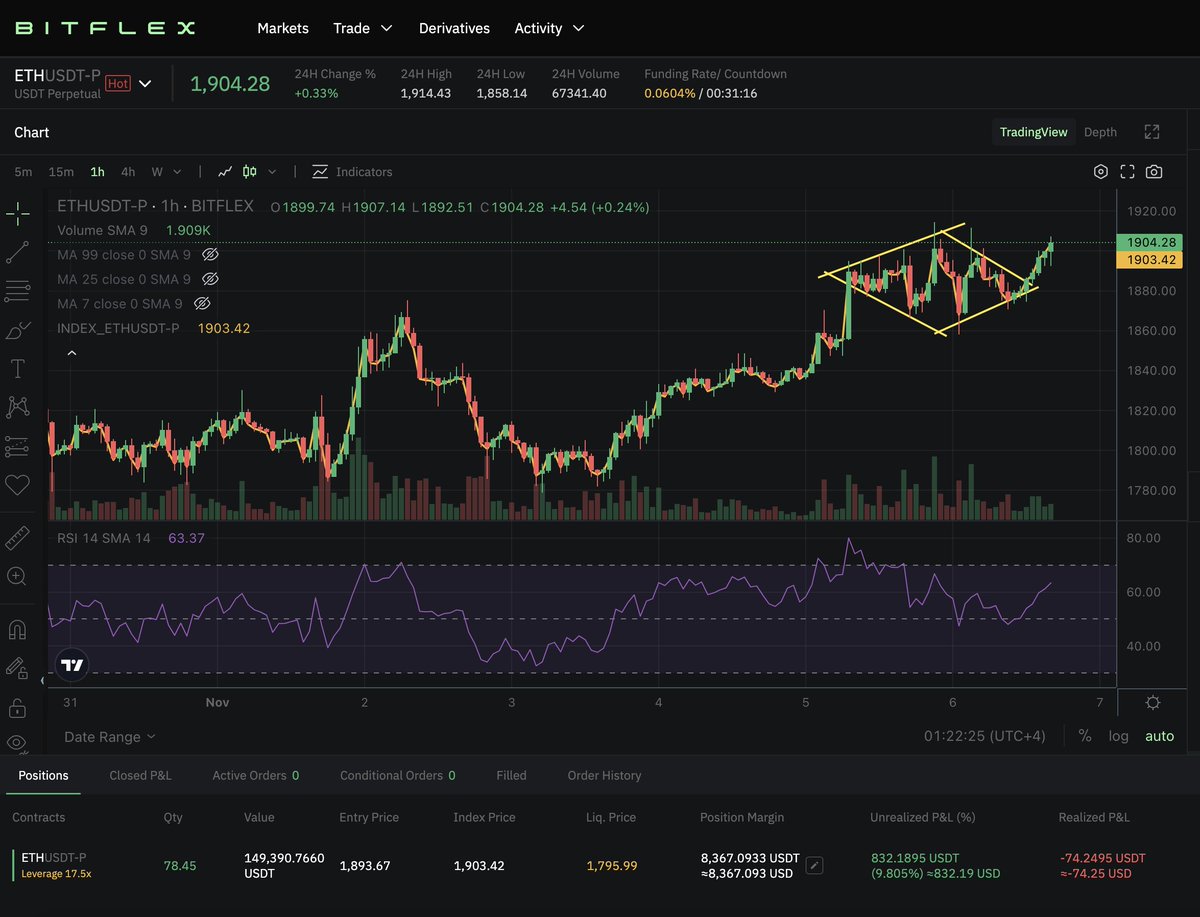Switch to line chart style icon

click(x=226, y=172)
